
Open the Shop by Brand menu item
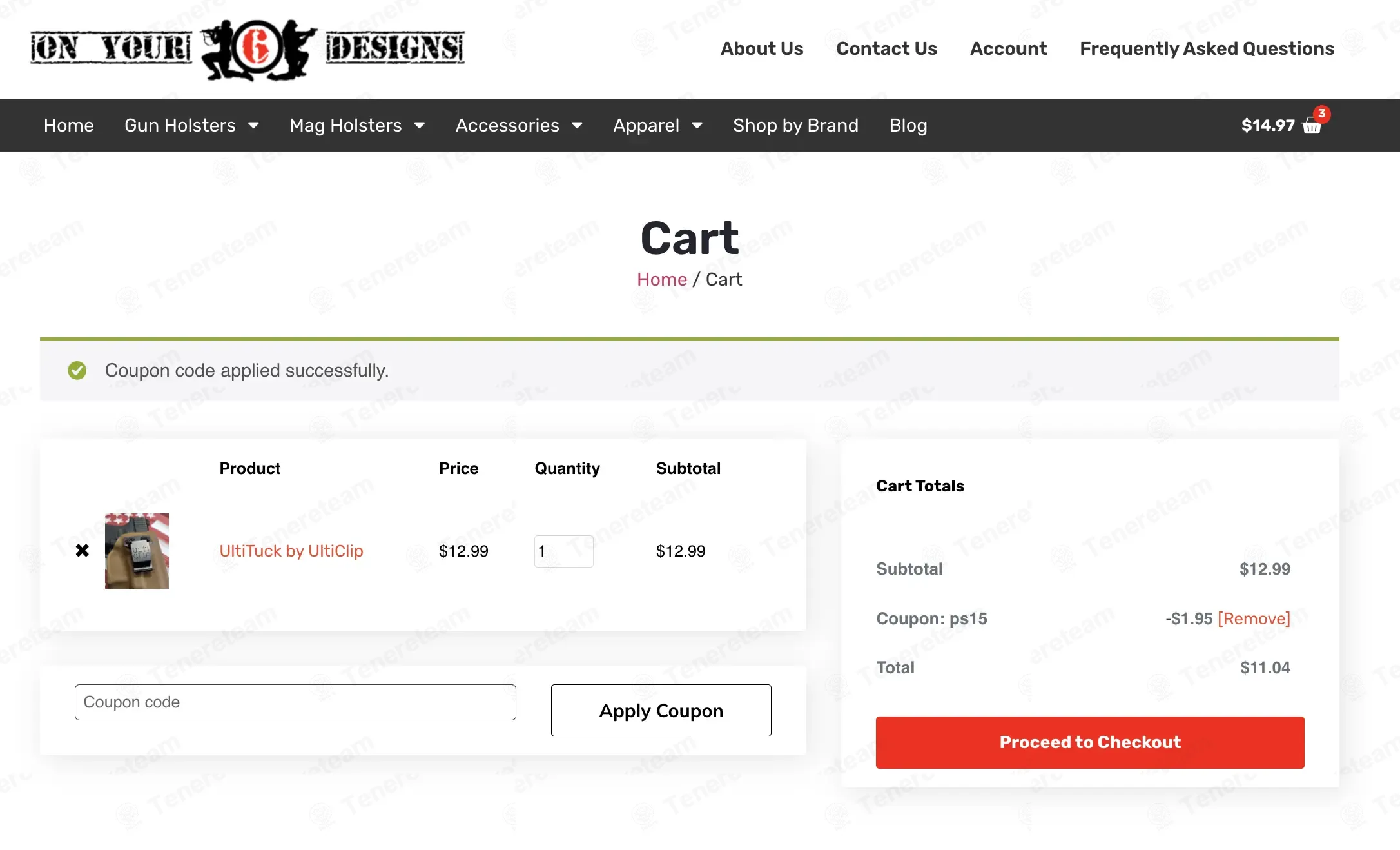click(x=795, y=125)
